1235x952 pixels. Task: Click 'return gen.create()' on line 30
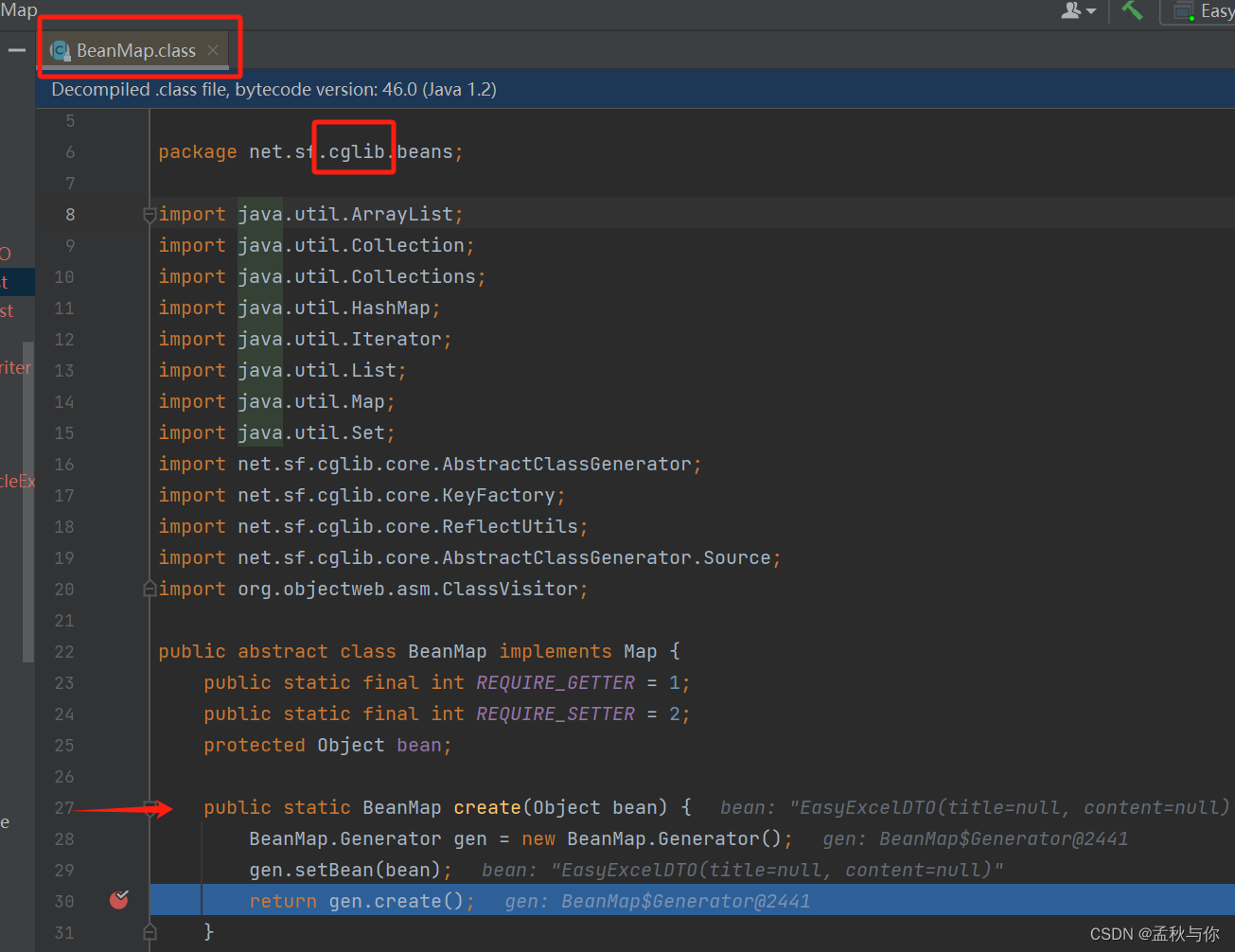tap(357, 901)
